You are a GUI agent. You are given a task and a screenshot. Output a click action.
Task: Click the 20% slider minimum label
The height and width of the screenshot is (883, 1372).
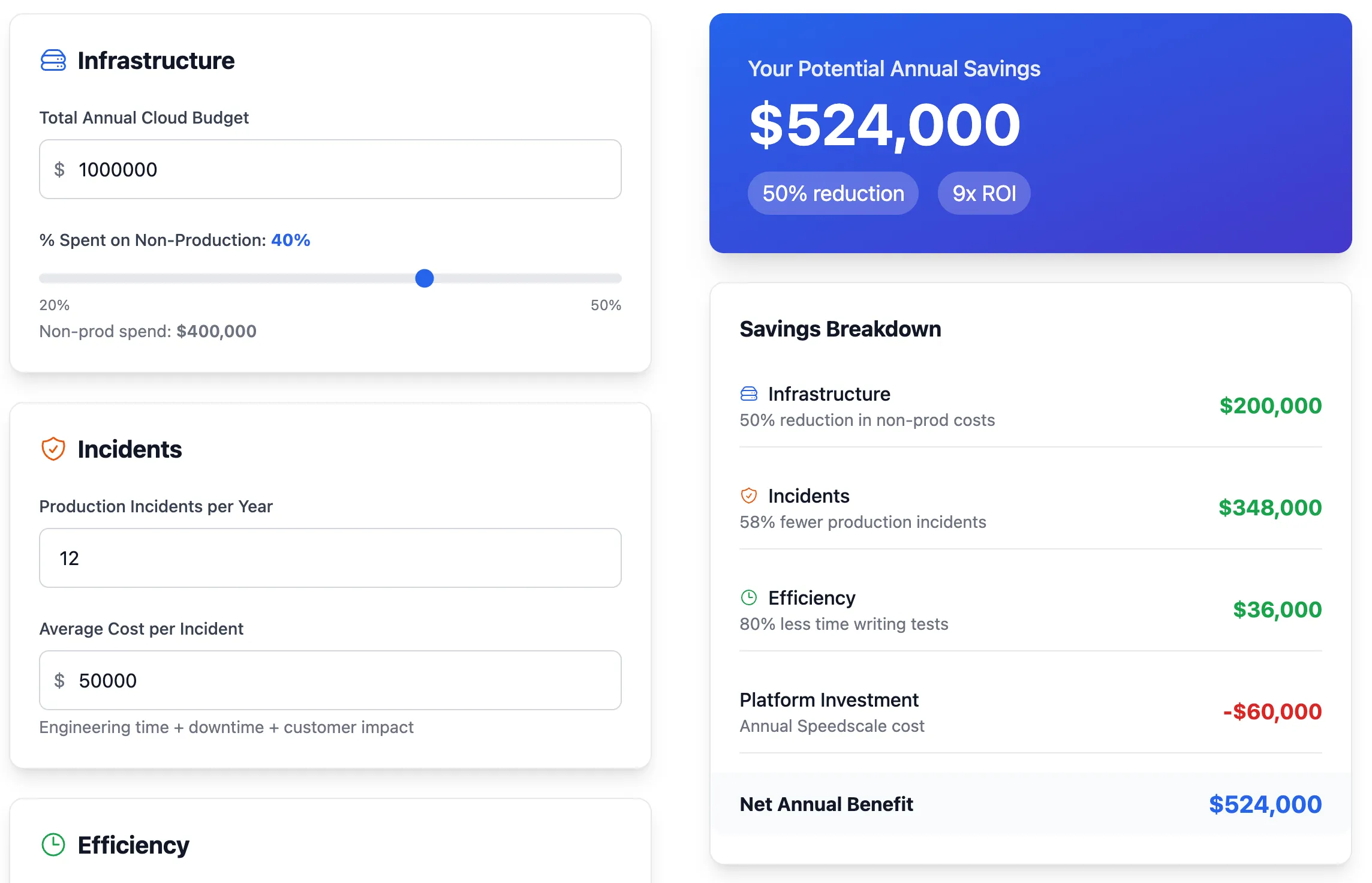pyautogui.click(x=55, y=305)
